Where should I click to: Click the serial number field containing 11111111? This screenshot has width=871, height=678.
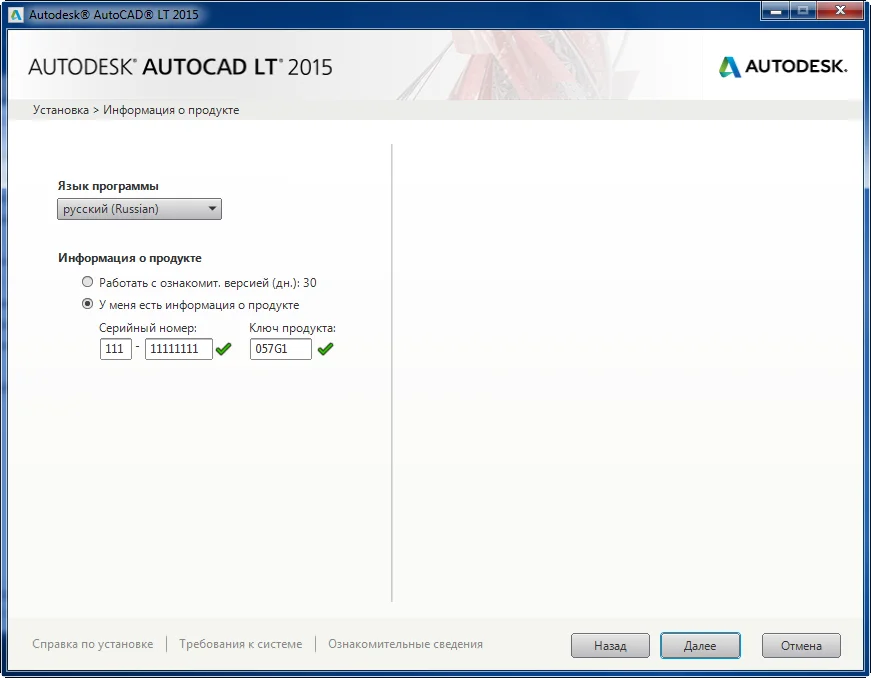179,349
